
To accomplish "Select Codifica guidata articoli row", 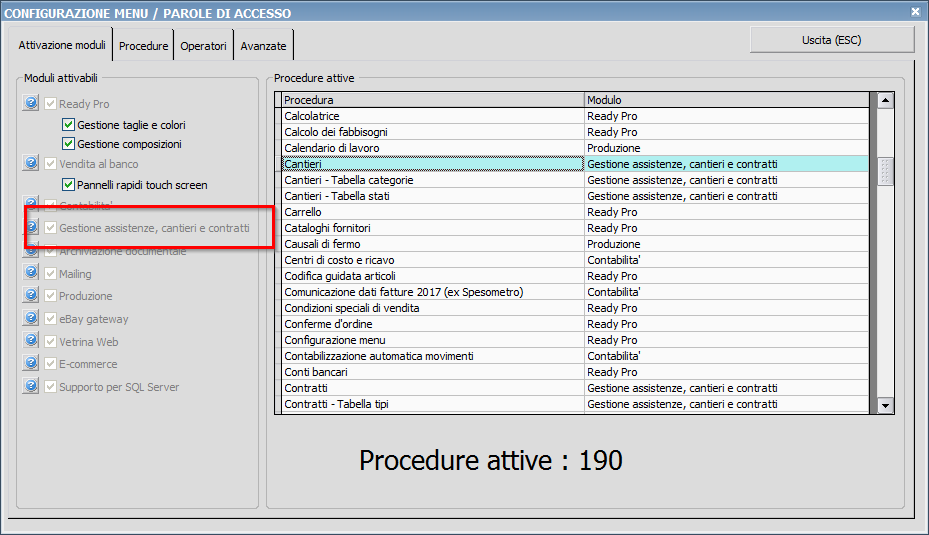I will (575, 276).
